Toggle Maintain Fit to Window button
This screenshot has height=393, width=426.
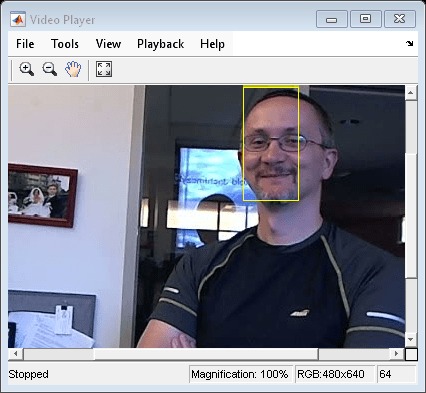(104, 69)
